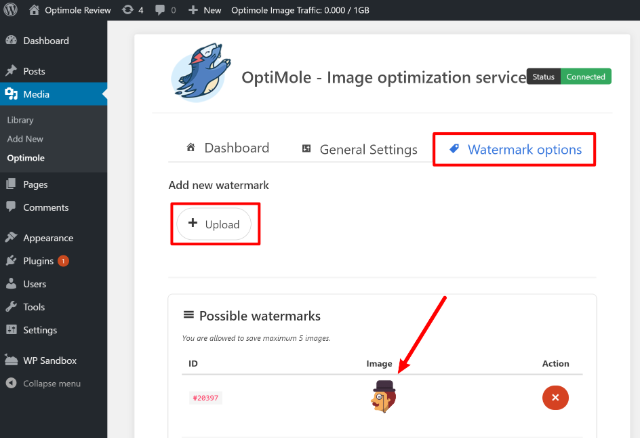640x438 pixels.
Task: Click the Comments icon in sidebar
Action: (11, 207)
